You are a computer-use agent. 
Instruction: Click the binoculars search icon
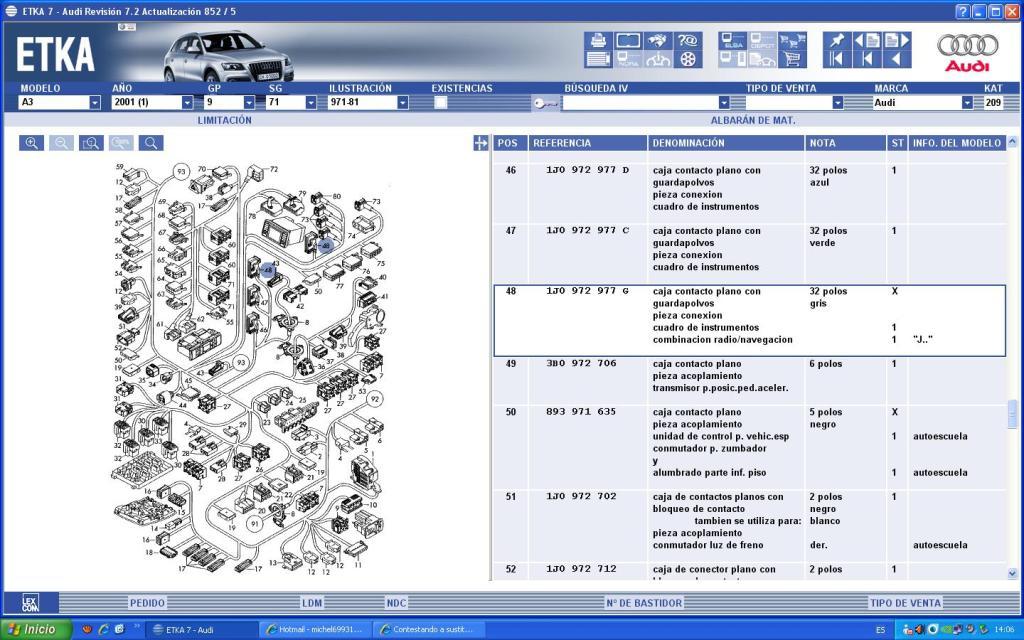click(x=658, y=40)
